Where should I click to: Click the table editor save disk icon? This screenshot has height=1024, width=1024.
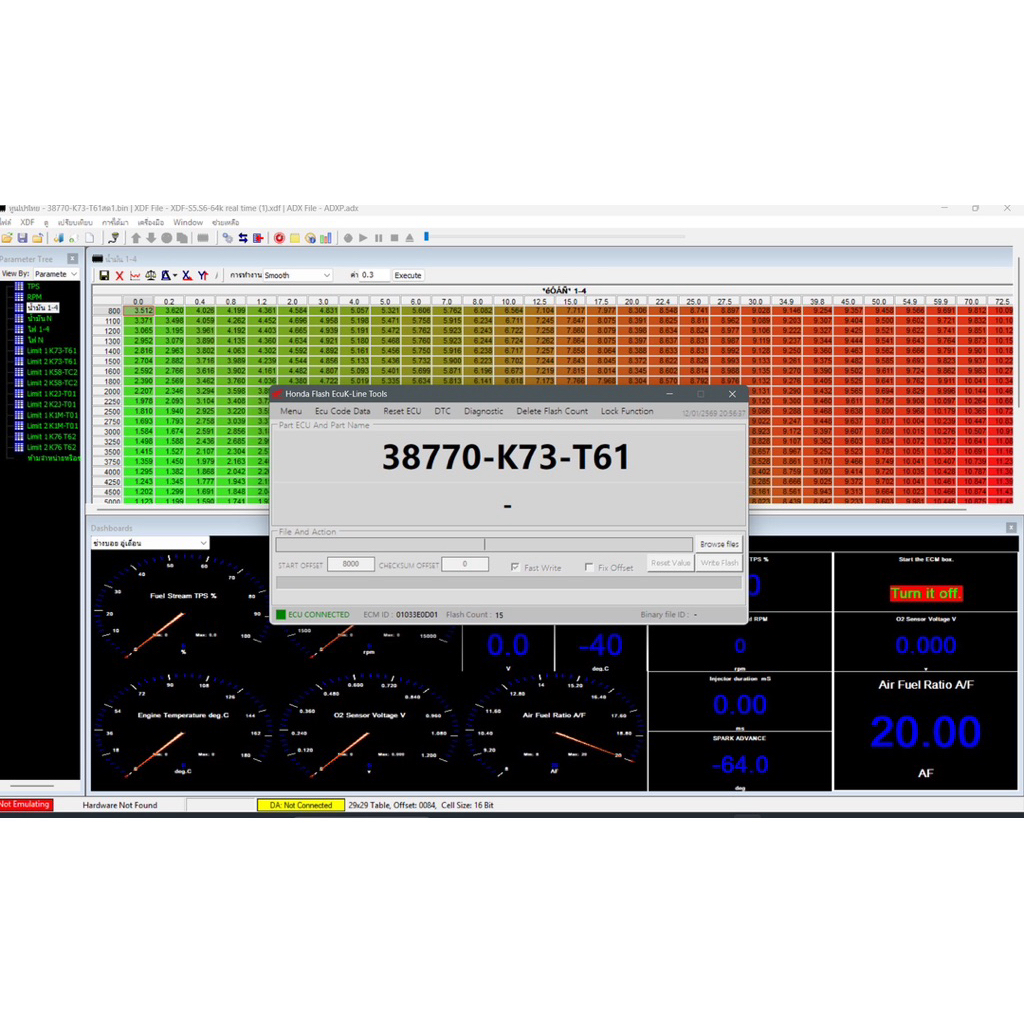click(104, 276)
